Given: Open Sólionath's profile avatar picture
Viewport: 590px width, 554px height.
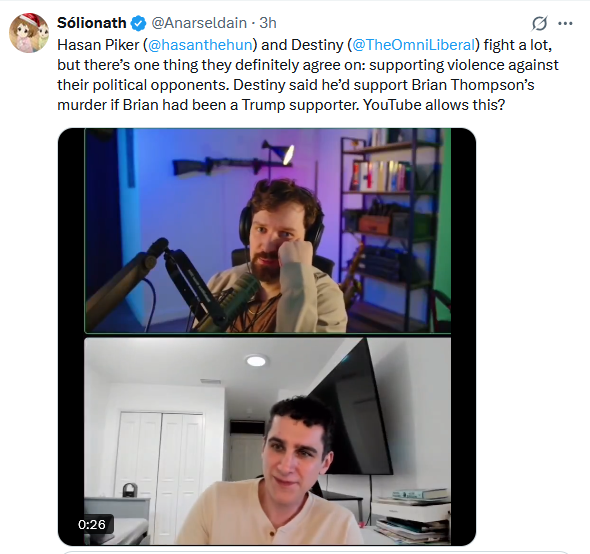Looking at the screenshot, I should pyautogui.click(x=29, y=33).
